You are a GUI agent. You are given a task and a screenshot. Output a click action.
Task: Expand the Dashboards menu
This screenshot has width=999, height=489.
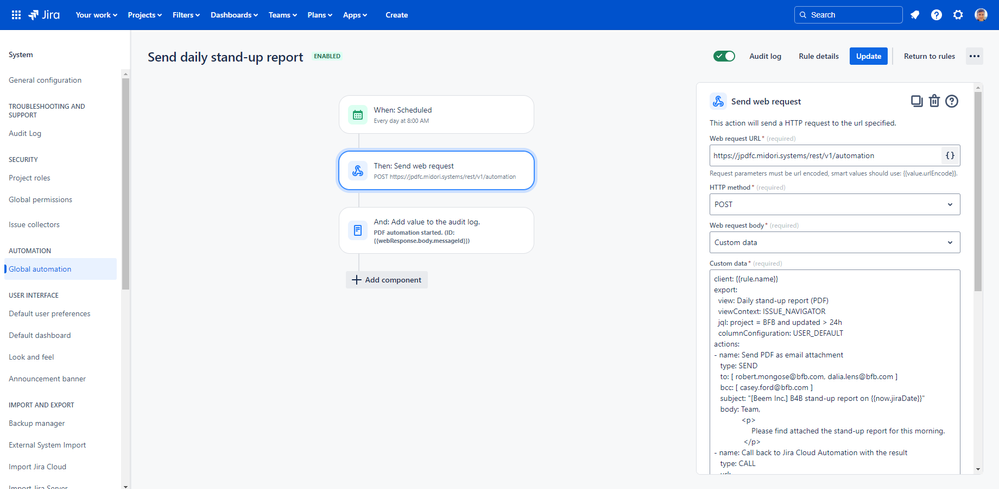[x=234, y=15]
